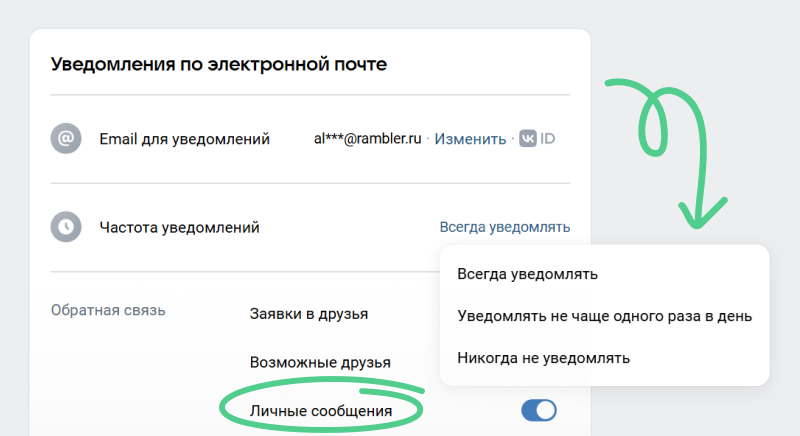Click the Обратная связь section label
800x436 pixels.
(x=107, y=310)
